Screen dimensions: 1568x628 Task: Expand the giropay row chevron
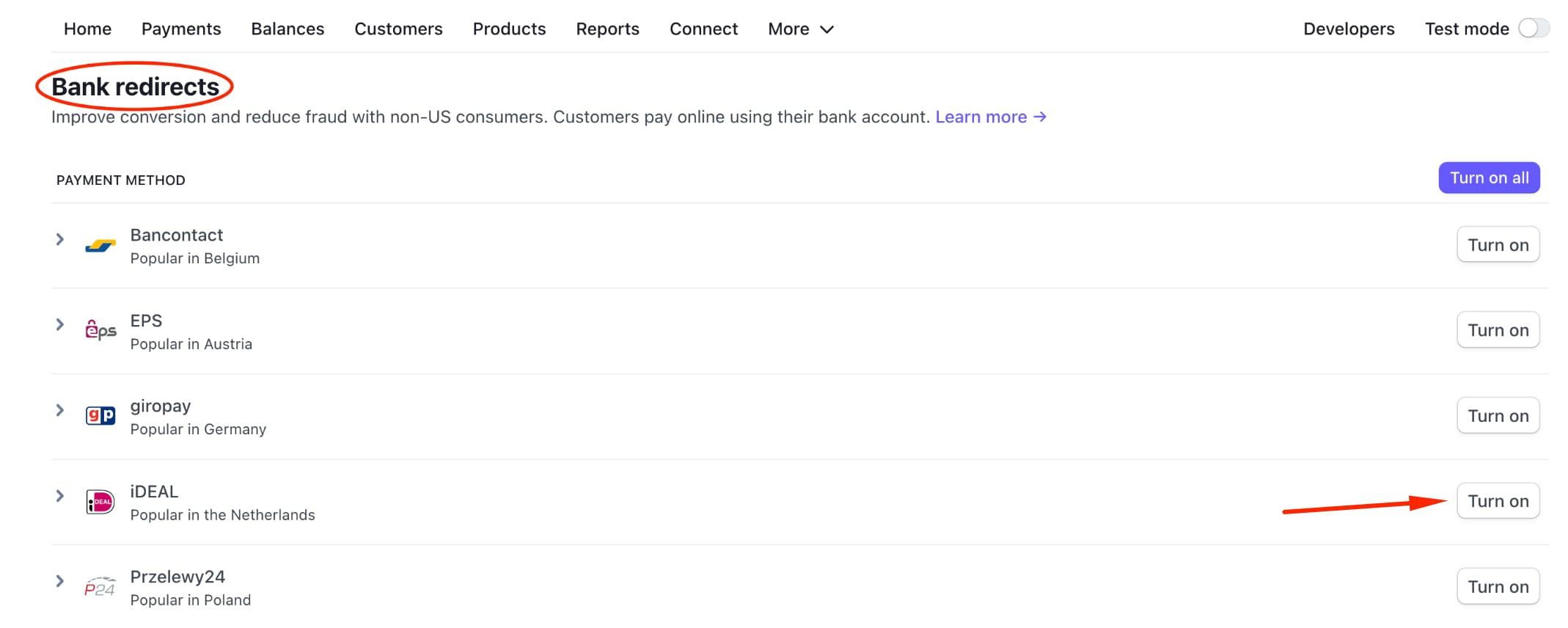pos(60,410)
